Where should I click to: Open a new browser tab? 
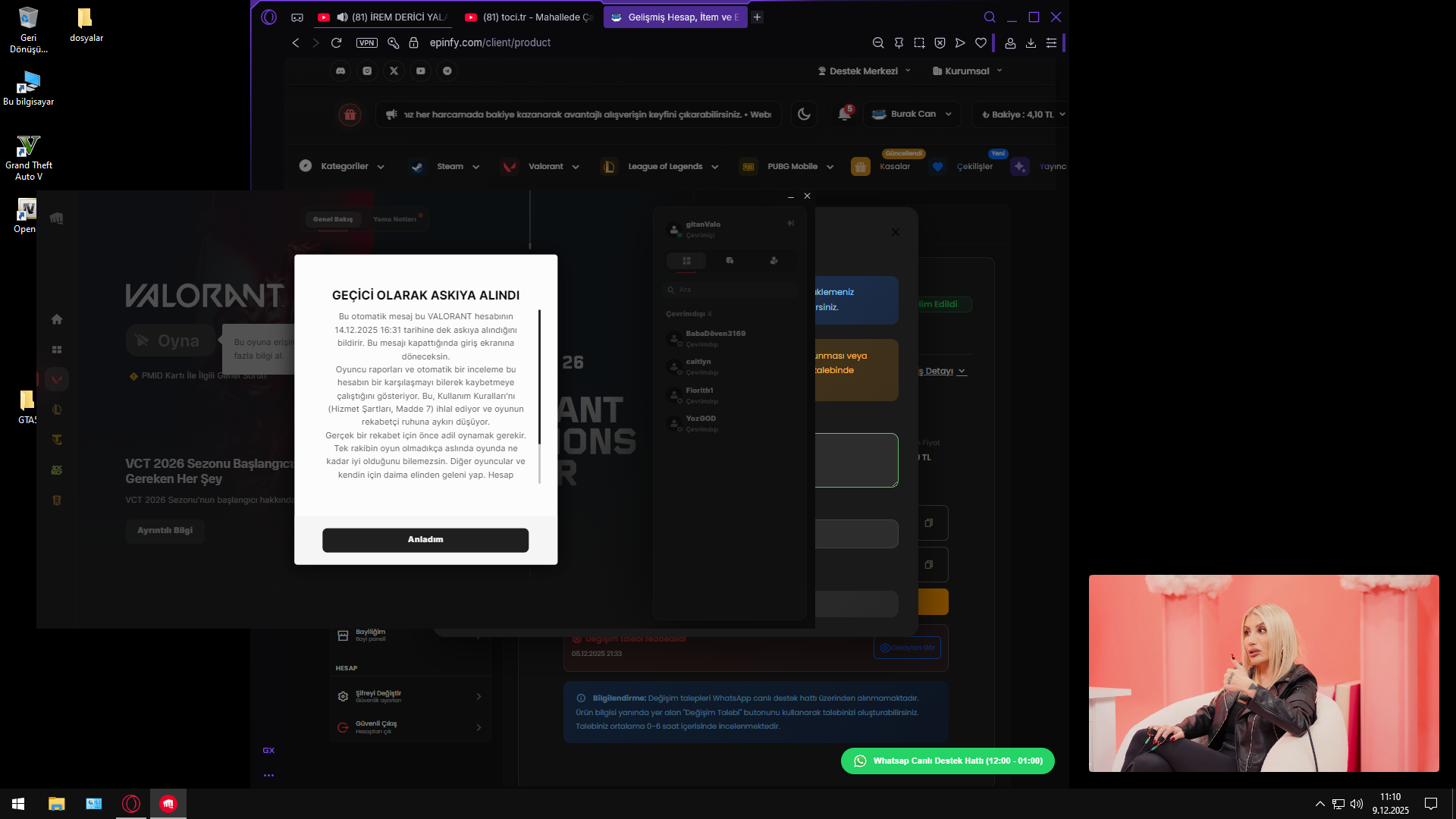[757, 17]
